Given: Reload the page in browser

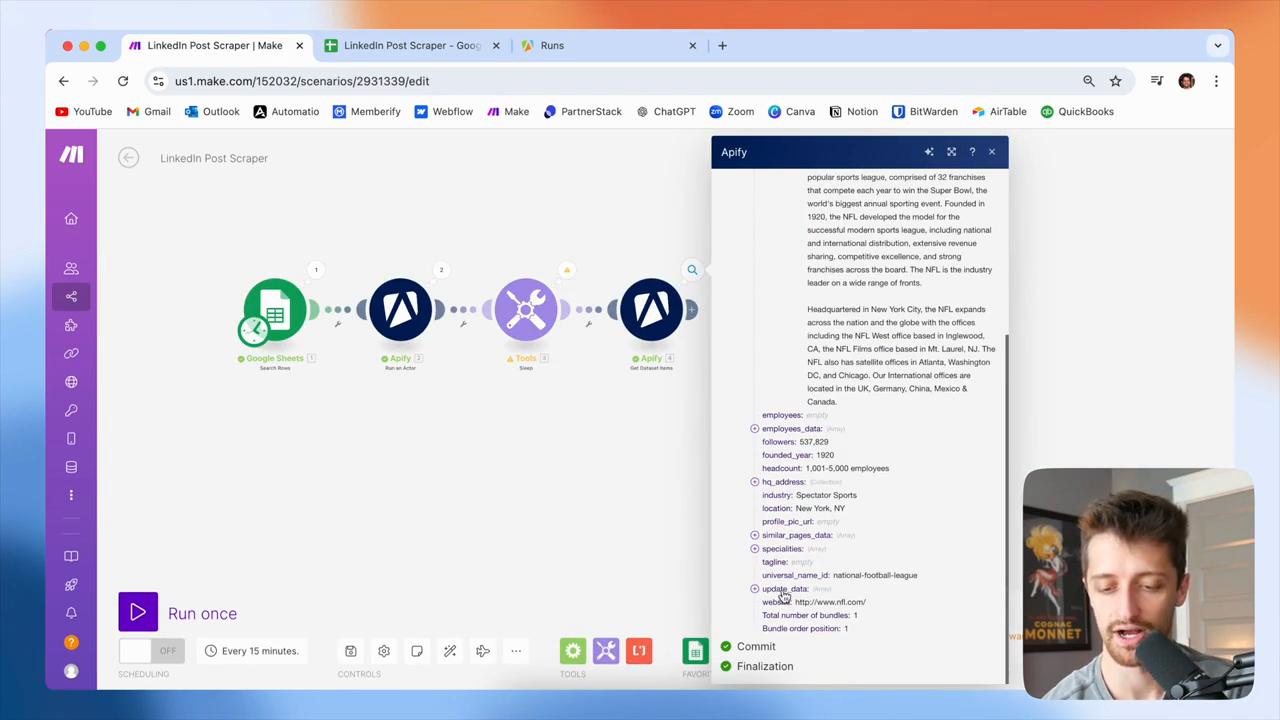Looking at the screenshot, I should click(x=123, y=81).
